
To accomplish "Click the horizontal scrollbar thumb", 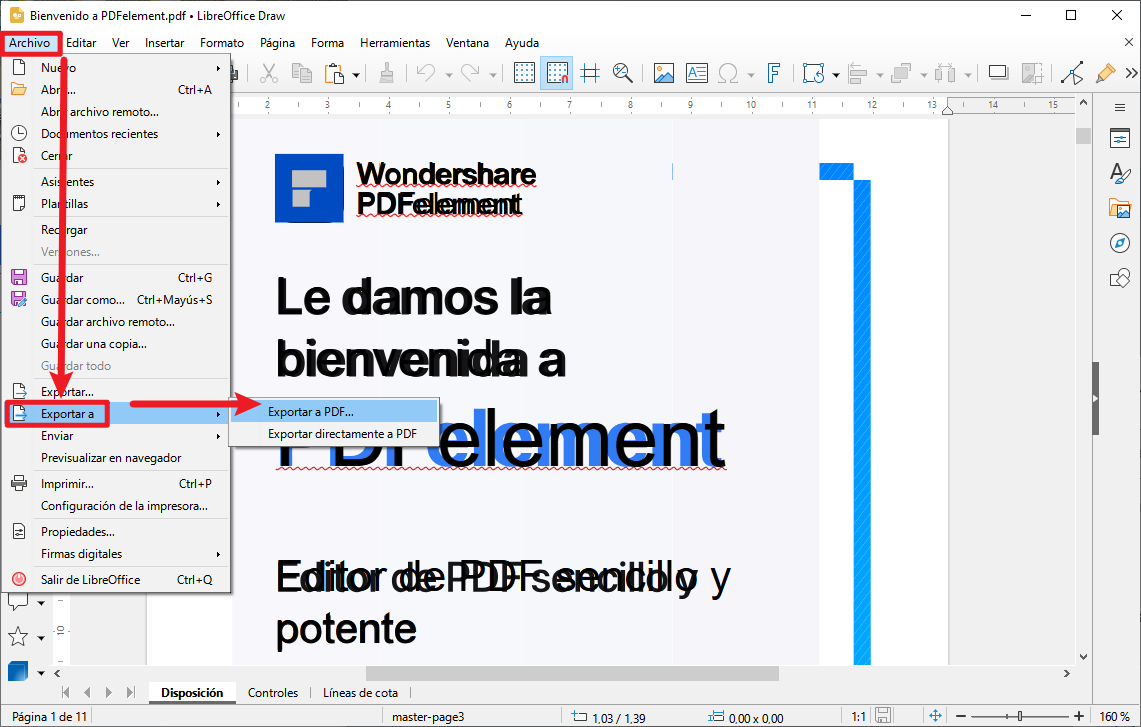I will (572, 674).
